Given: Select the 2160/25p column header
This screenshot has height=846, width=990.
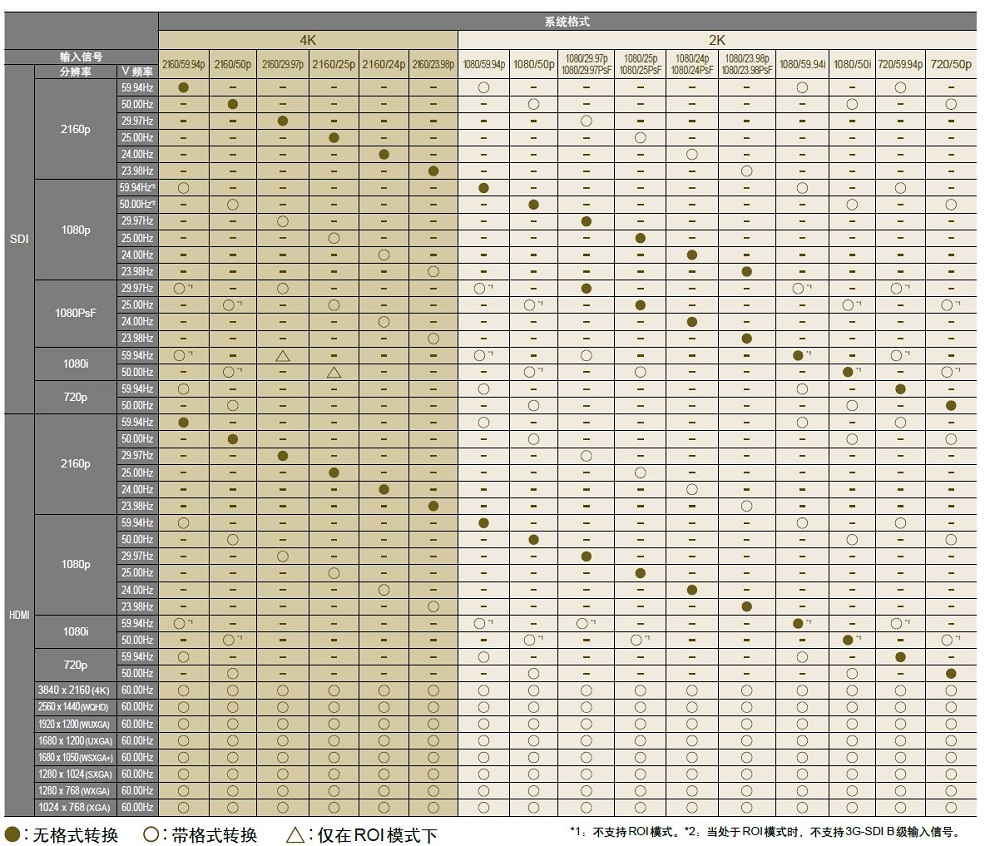Looking at the screenshot, I should pos(334,64).
